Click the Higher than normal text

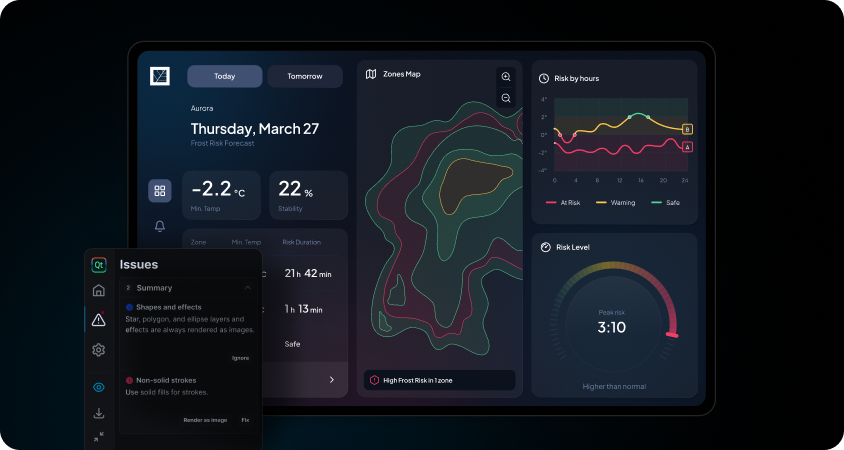614,386
